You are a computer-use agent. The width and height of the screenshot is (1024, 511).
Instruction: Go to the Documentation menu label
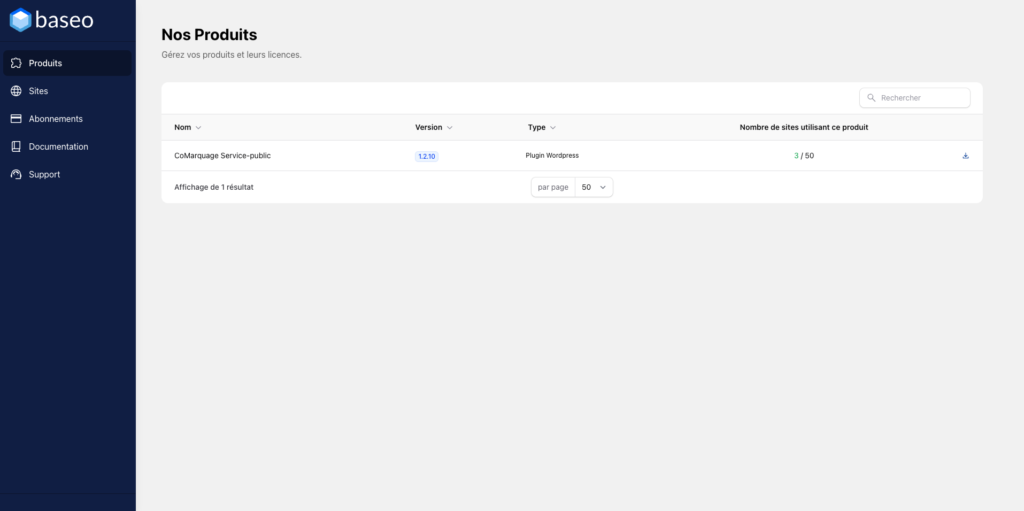(x=58, y=147)
